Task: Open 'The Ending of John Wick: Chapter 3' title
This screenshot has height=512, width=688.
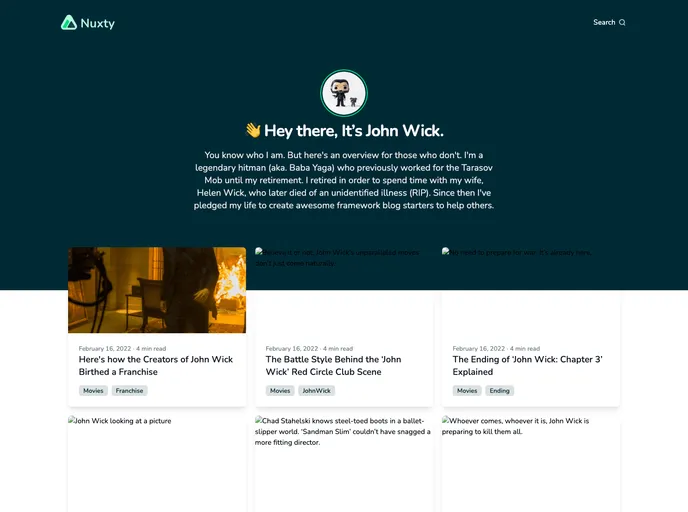Action: (527, 365)
